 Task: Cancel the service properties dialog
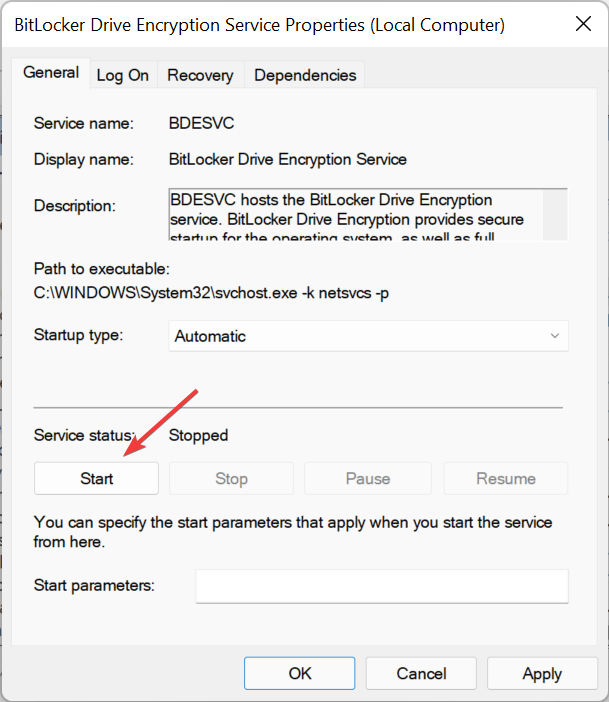click(421, 674)
